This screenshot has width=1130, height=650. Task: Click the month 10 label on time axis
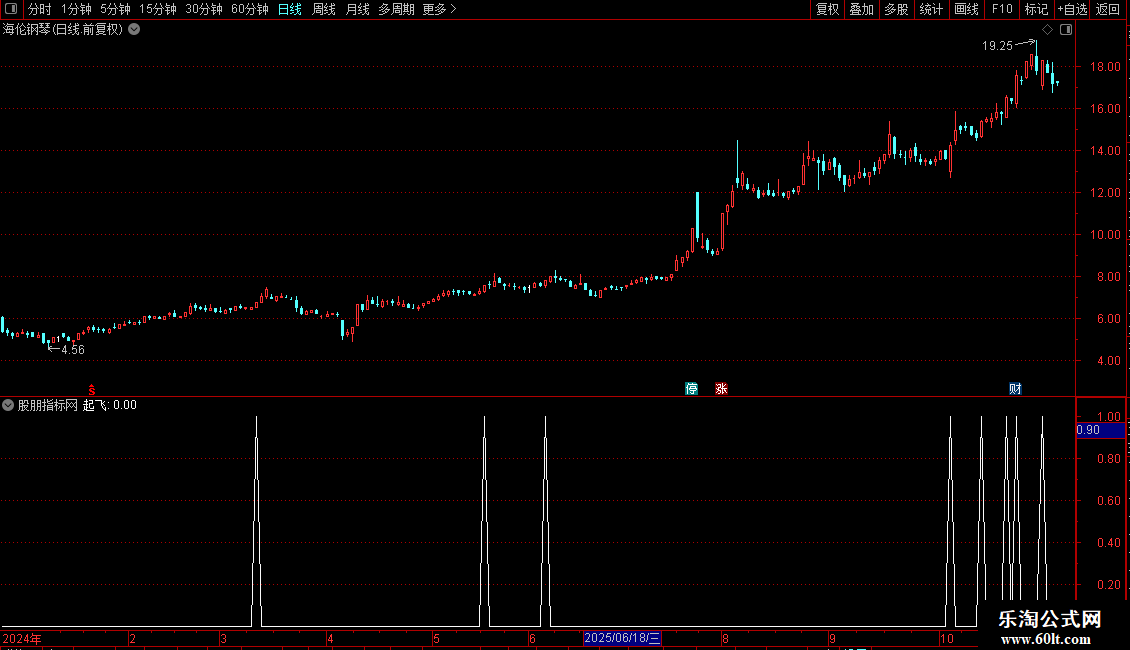947,638
